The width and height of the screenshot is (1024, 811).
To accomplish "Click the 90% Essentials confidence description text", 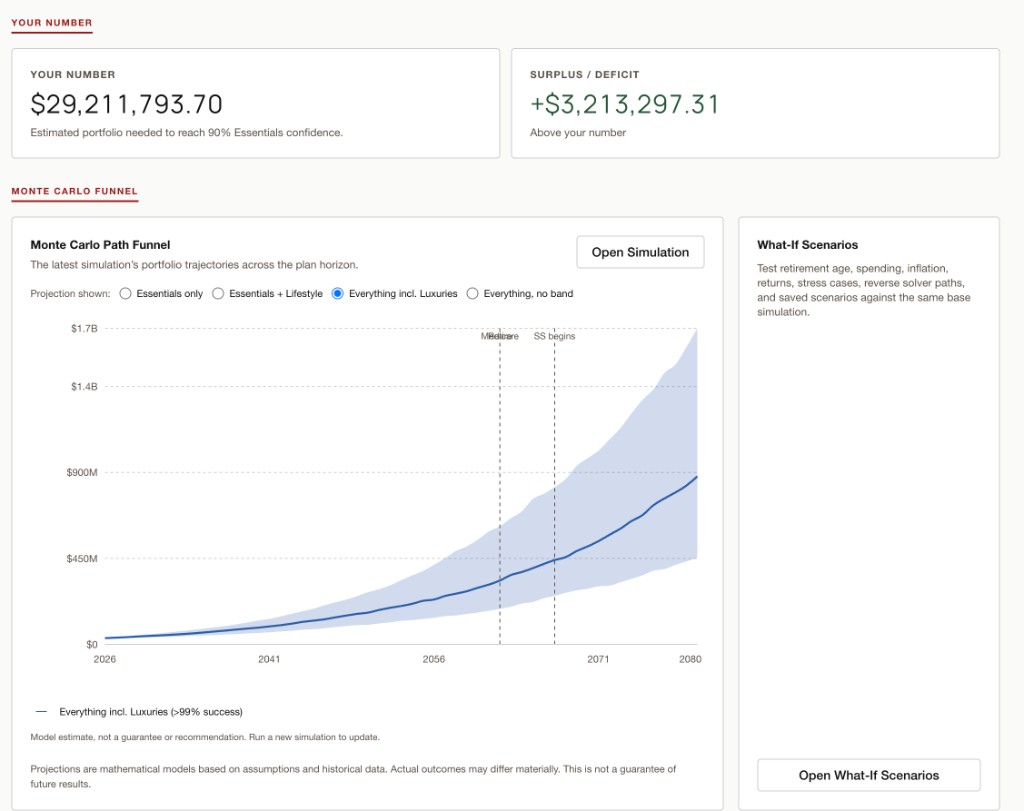I will [187, 133].
